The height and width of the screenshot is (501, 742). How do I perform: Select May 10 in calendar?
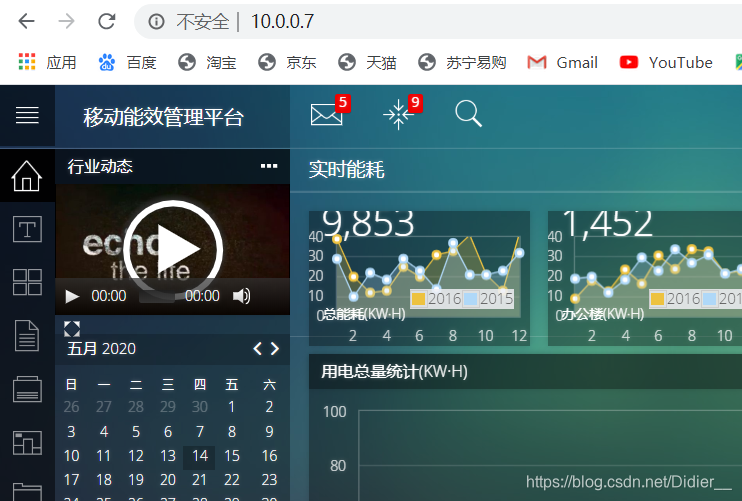click(x=71, y=456)
